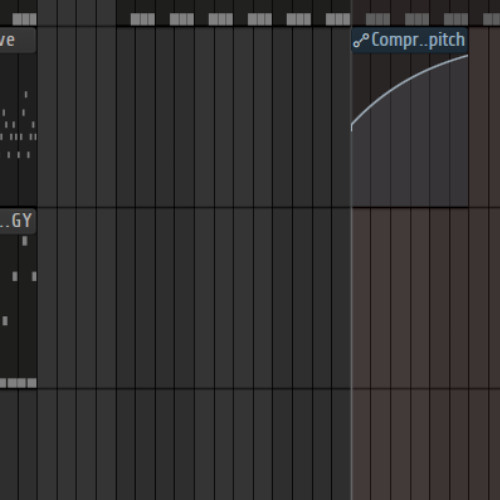This screenshot has width=500, height=500.
Task: Click the block strip at bottom of GY clip
Action: [x=18, y=383]
